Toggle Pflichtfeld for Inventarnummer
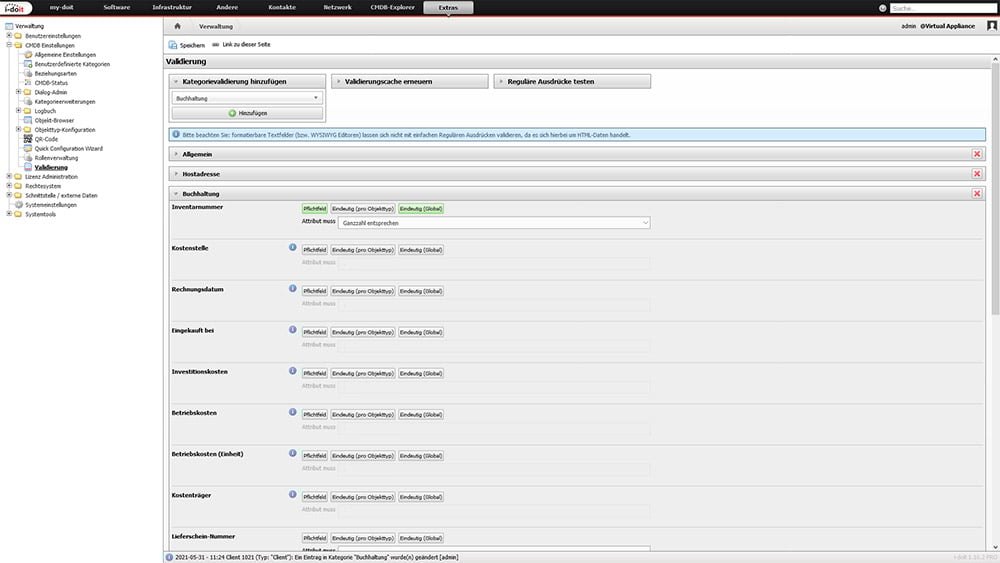This screenshot has height=563, width=1000. [x=315, y=208]
